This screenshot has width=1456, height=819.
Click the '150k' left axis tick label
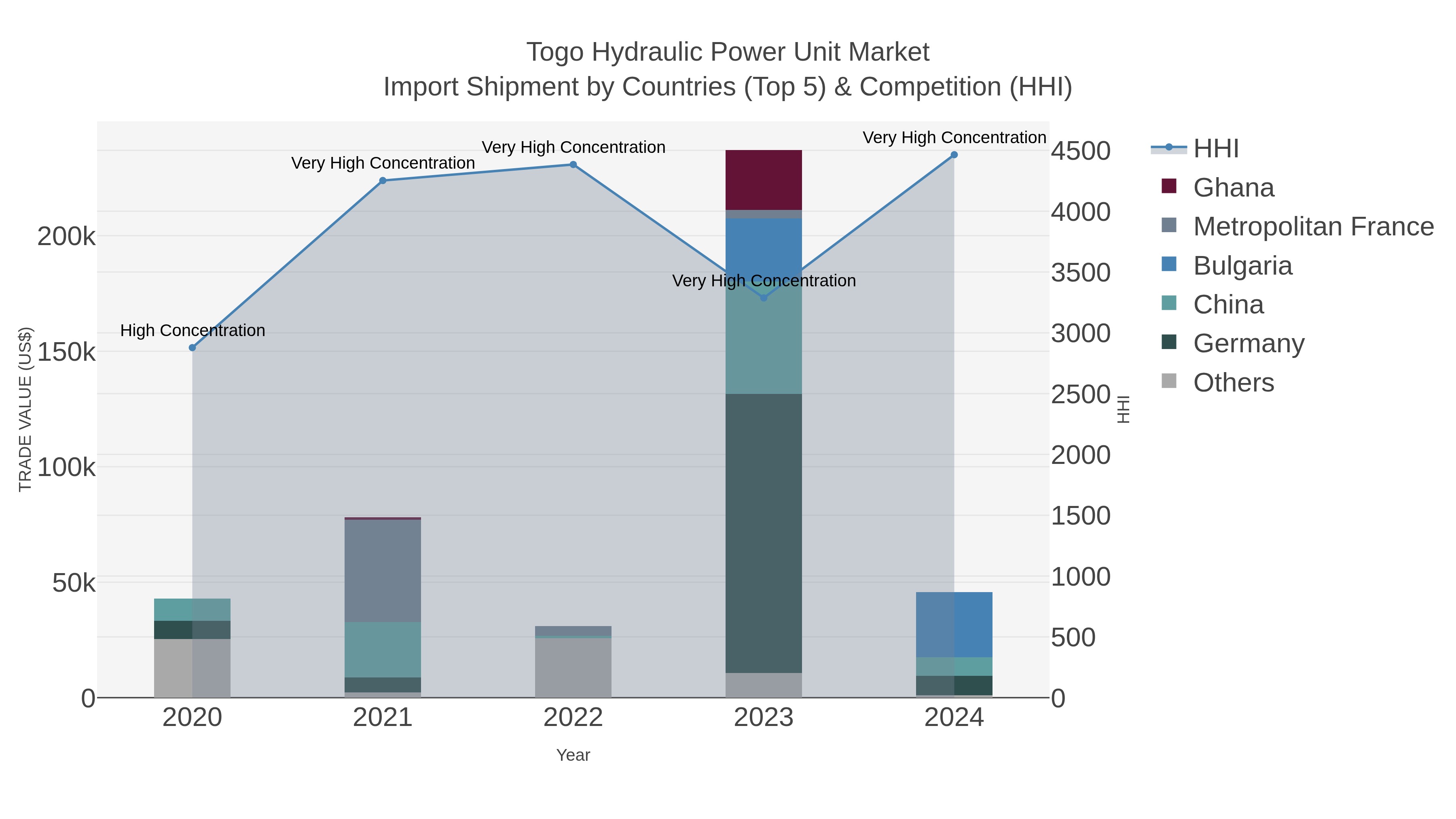[66, 352]
